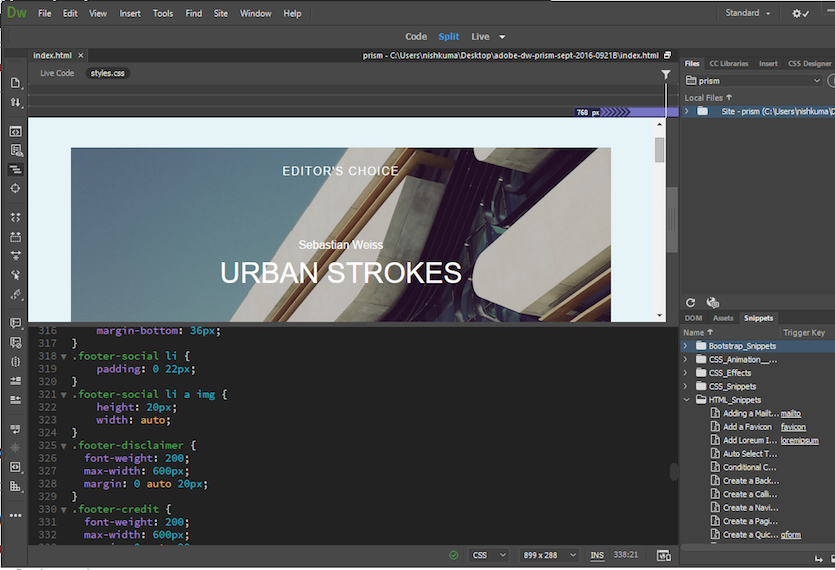Switch to the CC Libraries tab
The image size is (835, 570).
728,63
